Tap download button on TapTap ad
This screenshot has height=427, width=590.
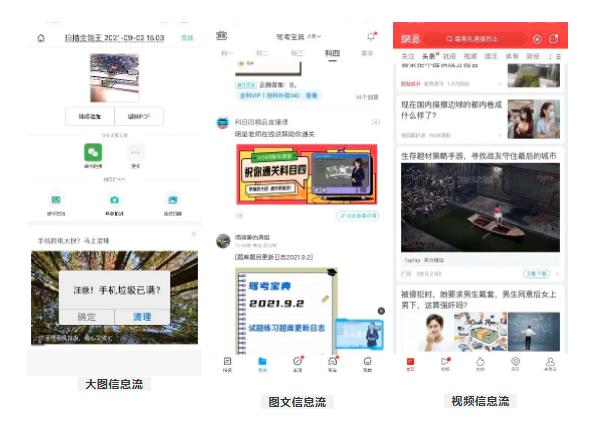pos(536,274)
